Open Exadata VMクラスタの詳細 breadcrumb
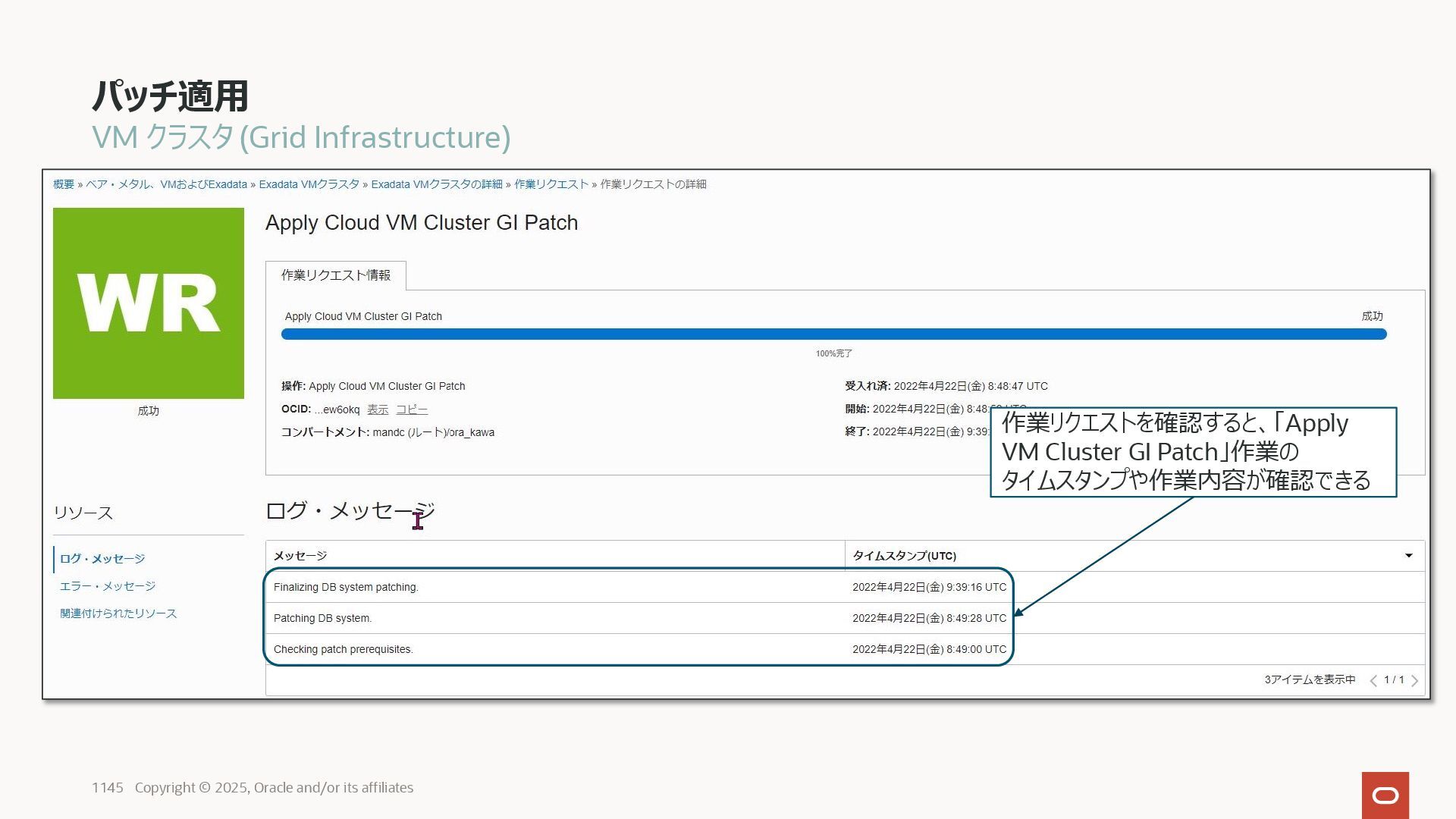 click(x=436, y=184)
